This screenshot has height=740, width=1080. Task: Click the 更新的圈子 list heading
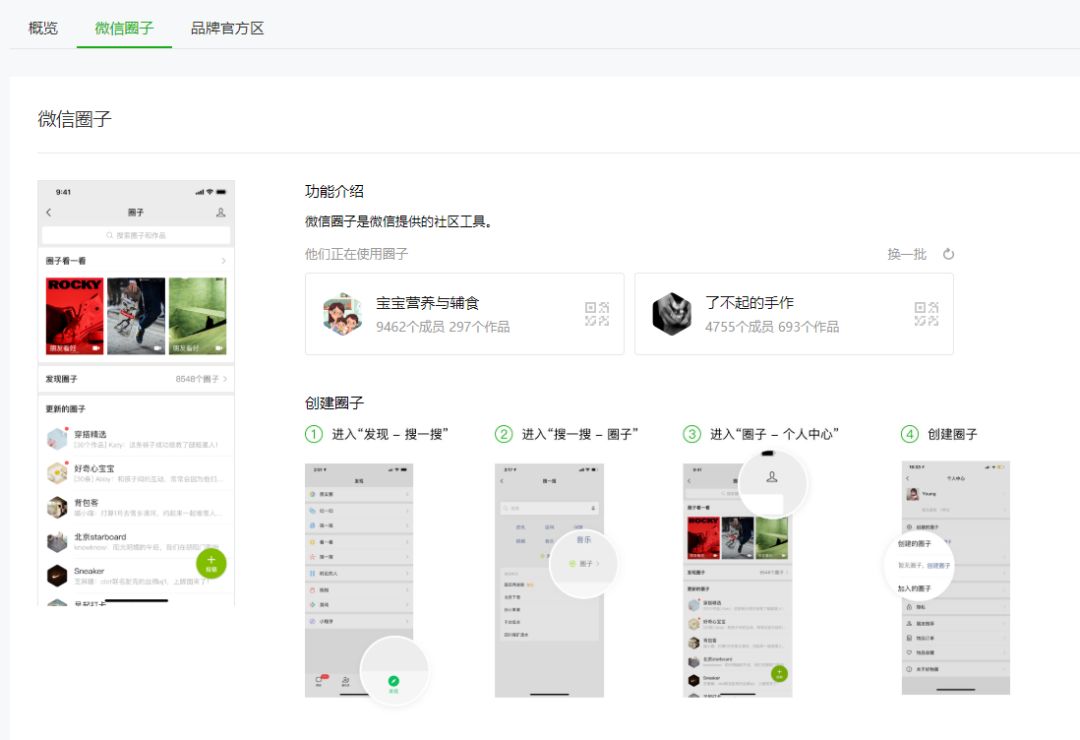pyautogui.click(x=65, y=409)
